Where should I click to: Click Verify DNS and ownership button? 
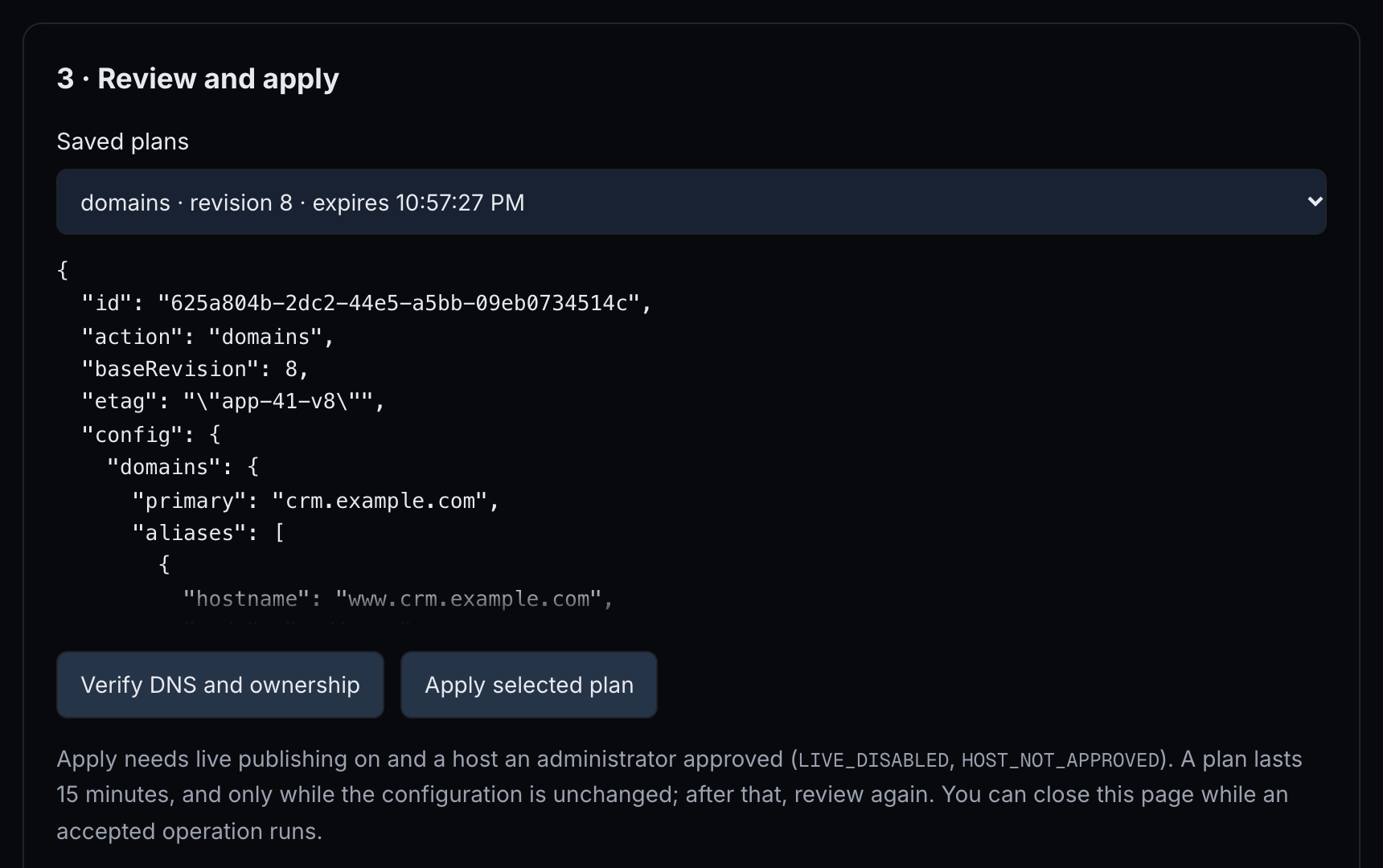(x=220, y=685)
